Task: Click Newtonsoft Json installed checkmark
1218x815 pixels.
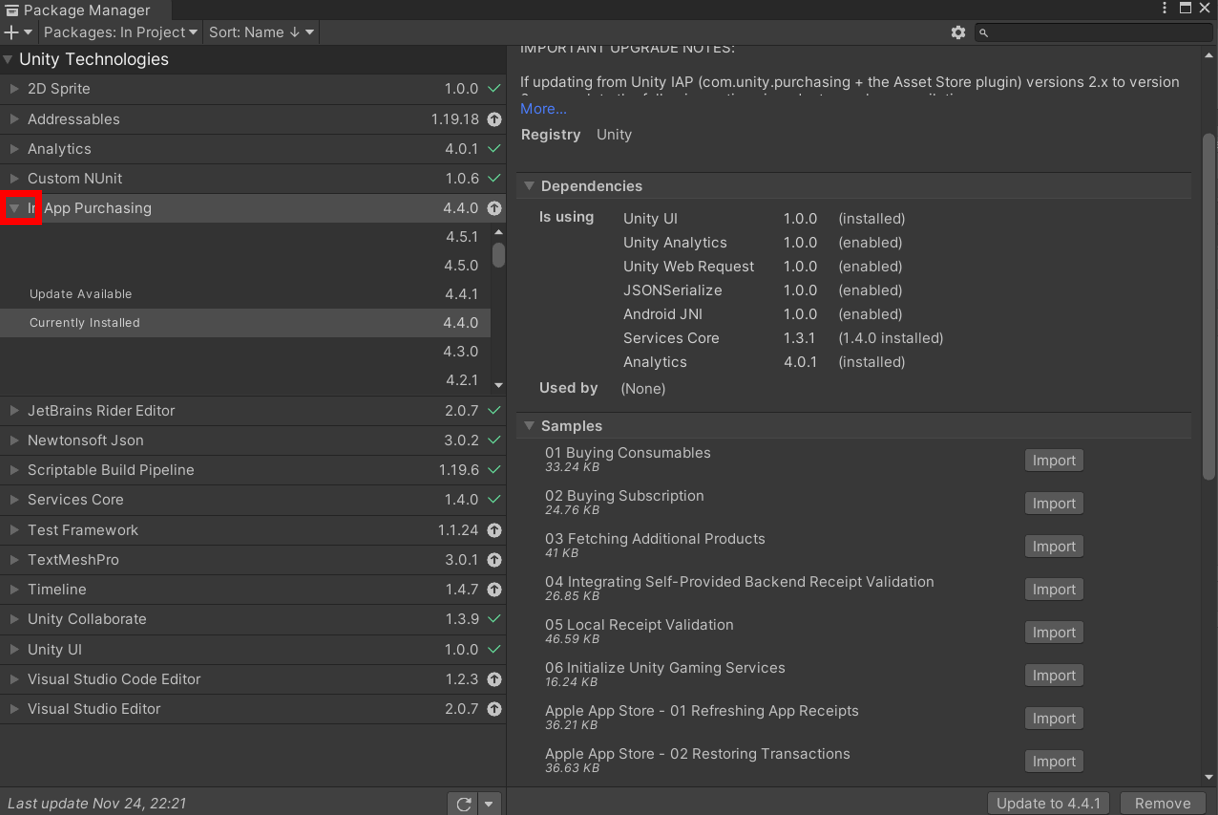Action: coord(494,440)
